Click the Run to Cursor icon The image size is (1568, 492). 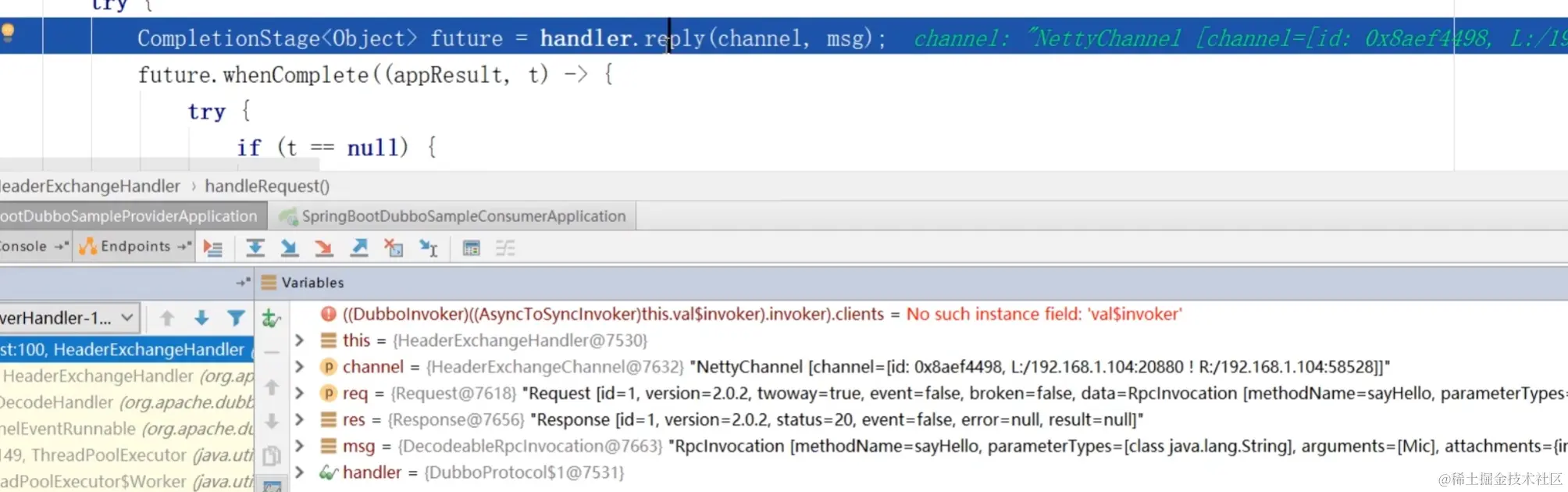(x=429, y=248)
